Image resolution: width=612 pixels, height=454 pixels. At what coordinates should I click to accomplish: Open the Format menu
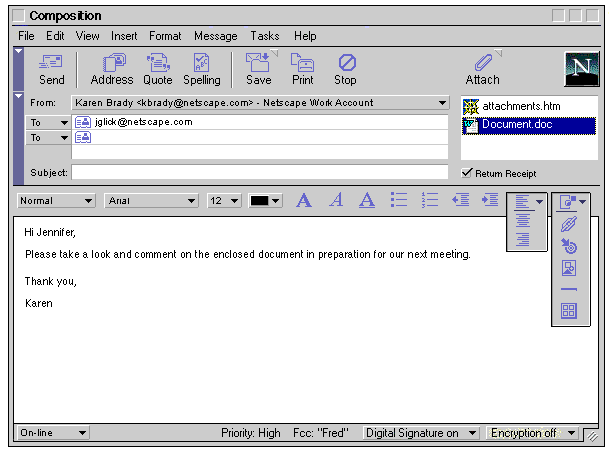(165, 36)
